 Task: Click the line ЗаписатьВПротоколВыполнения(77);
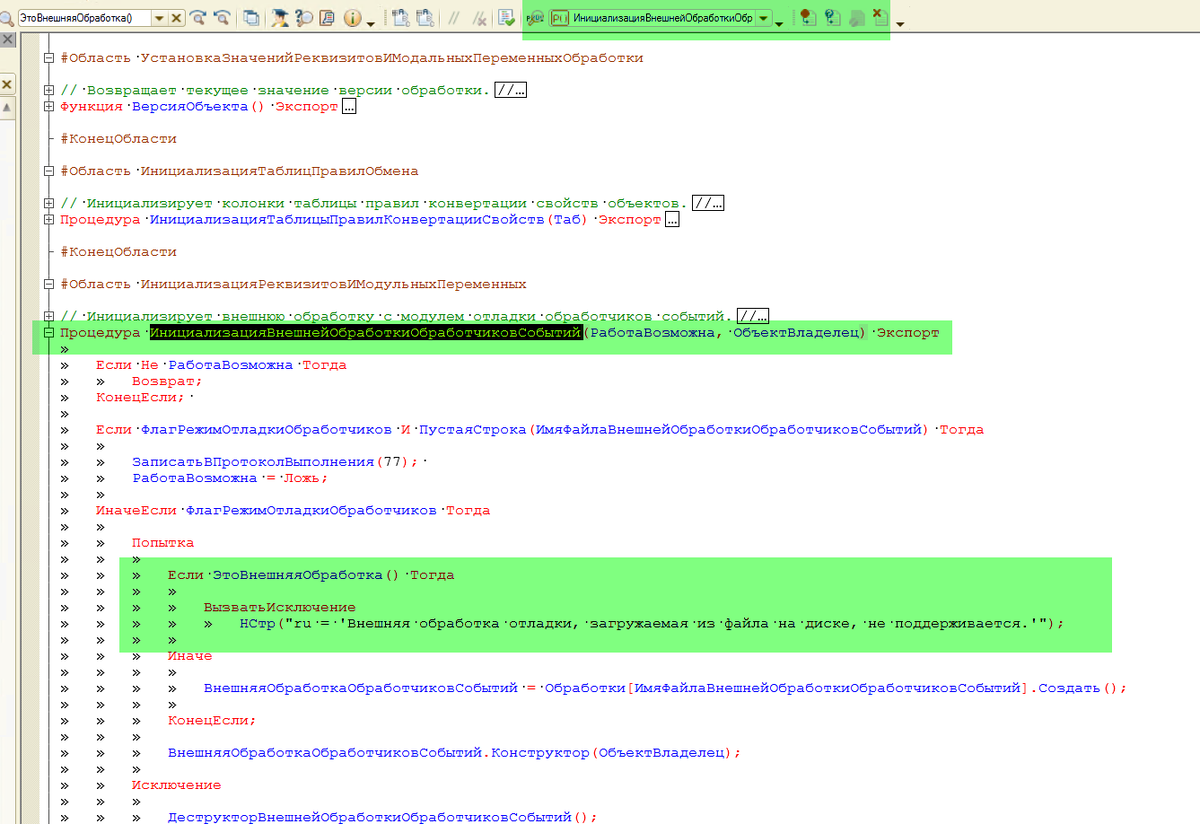275,462
